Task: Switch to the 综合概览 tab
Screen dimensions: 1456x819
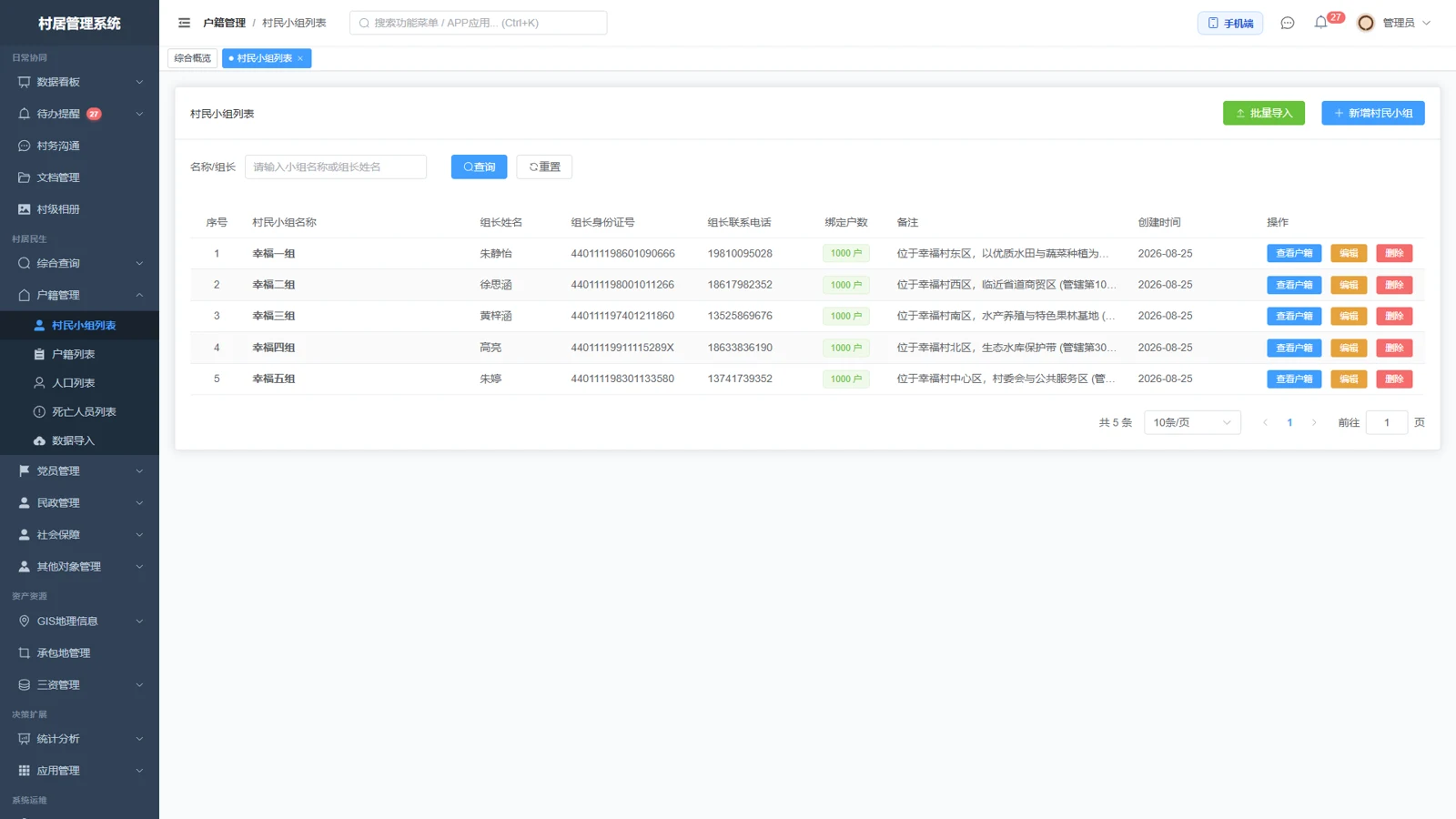Action: 193,58
